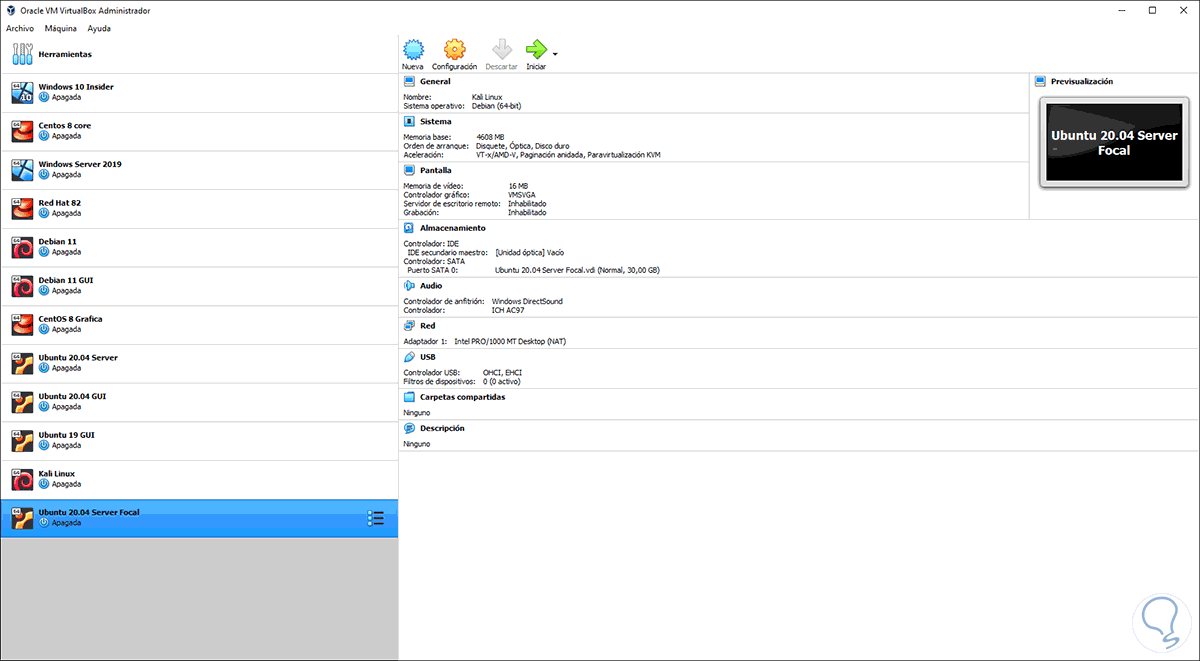
Task: Click the Almacenamiento disk icon
Action: [x=409, y=228]
